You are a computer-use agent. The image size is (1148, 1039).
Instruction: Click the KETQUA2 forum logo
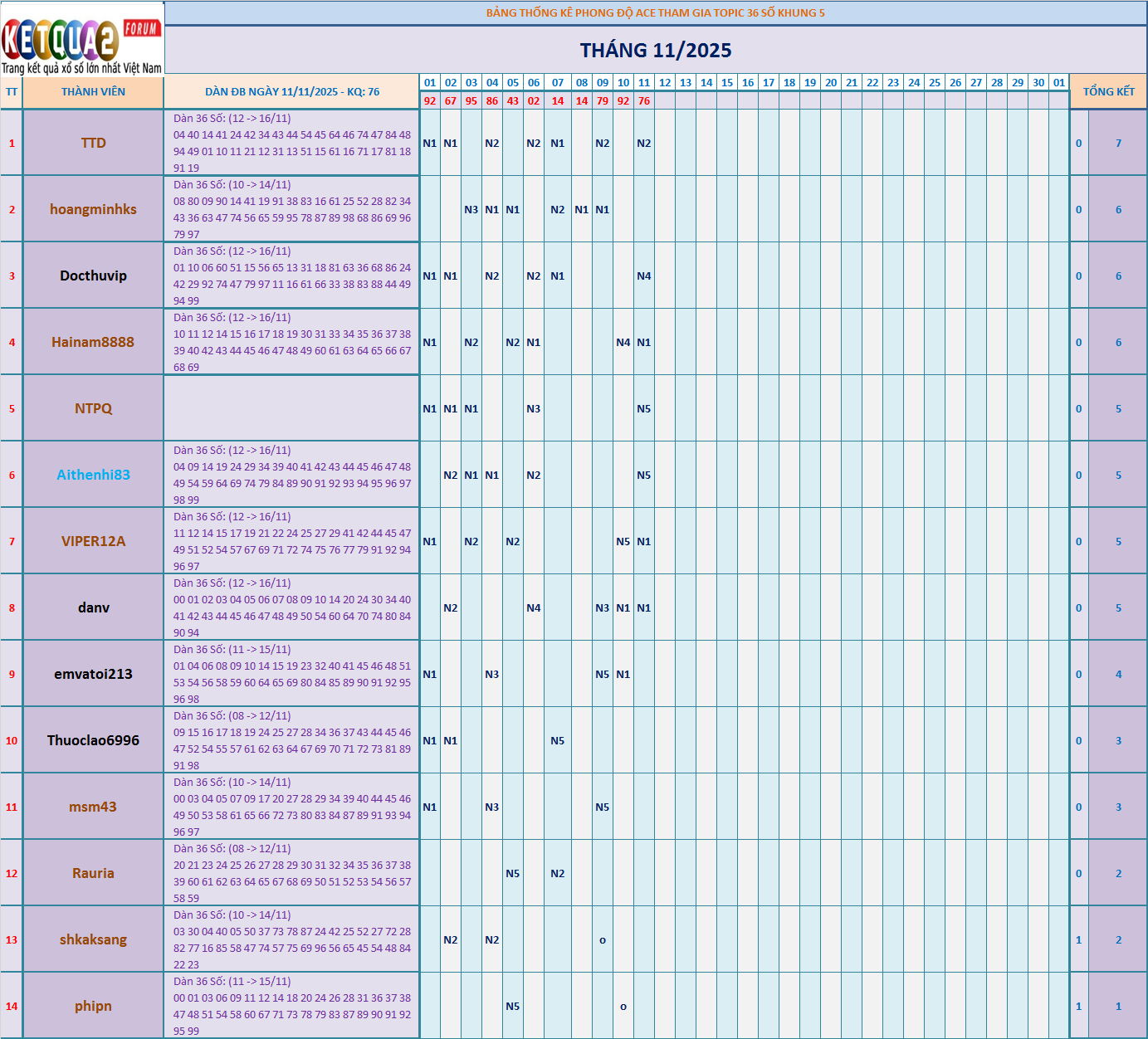click(x=81, y=39)
